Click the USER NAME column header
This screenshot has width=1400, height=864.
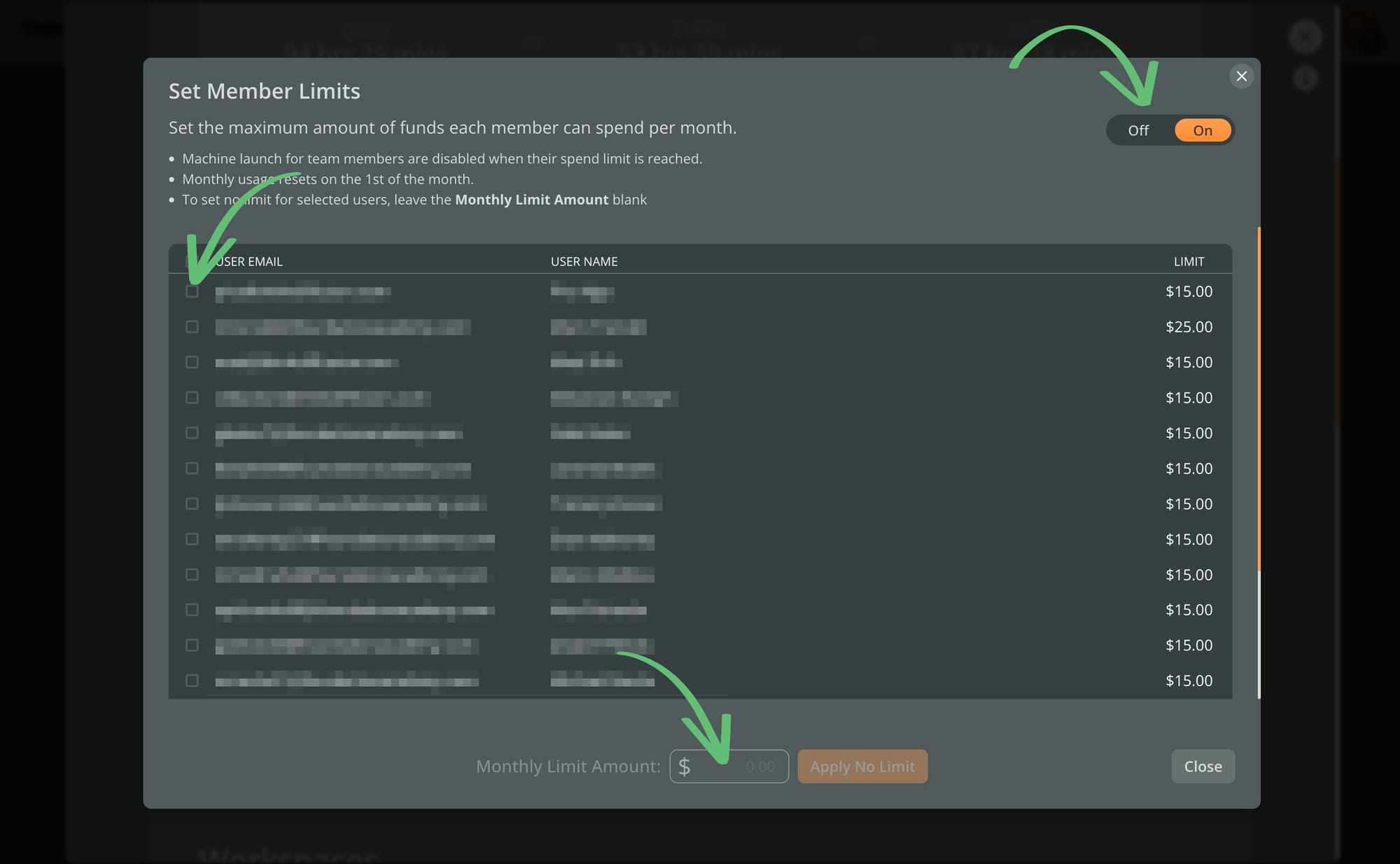584,262
